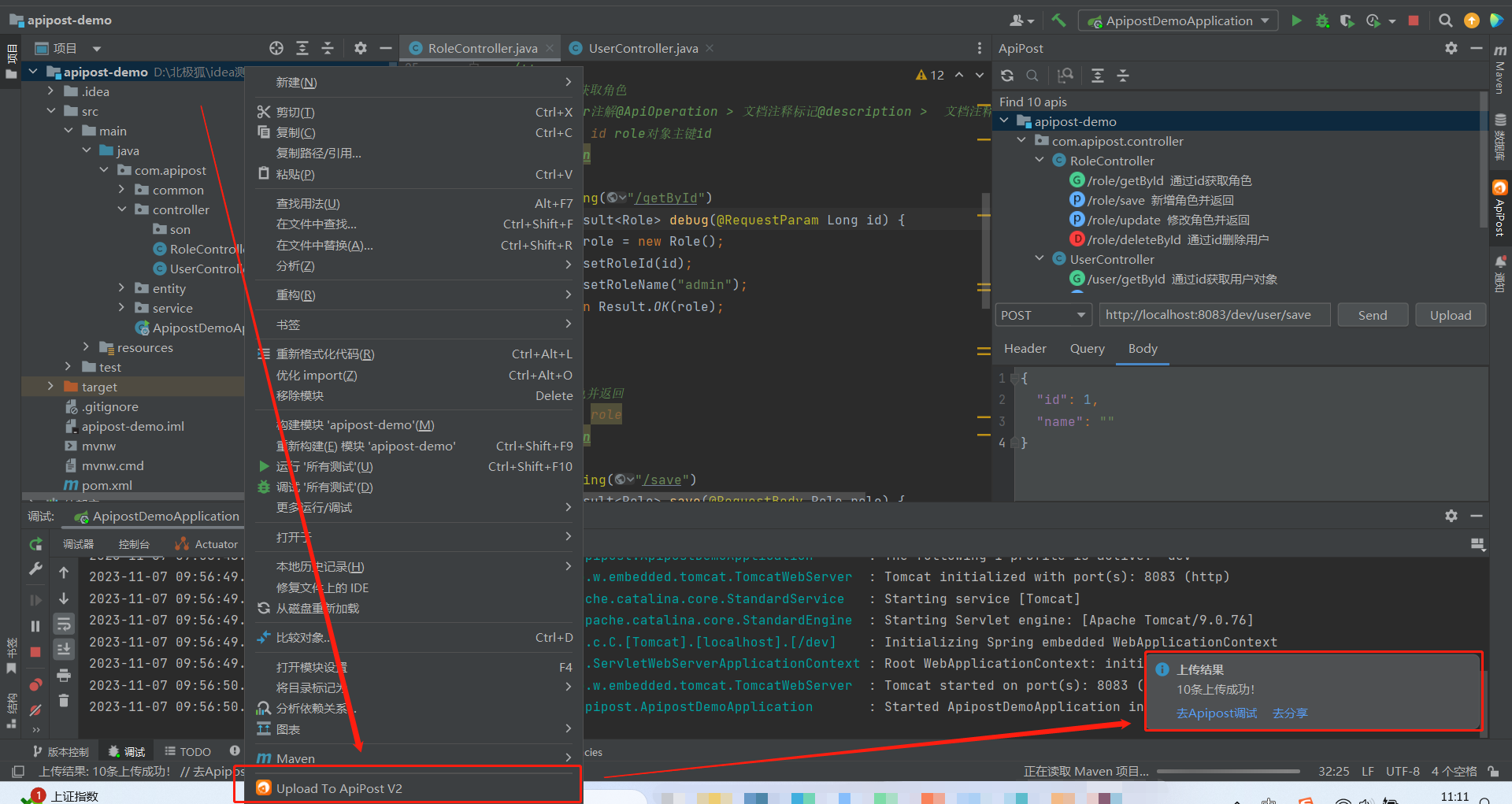Expand all nodes in the ApiPost panel
The height and width of the screenshot is (804, 1512).
pyautogui.click(x=1098, y=76)
